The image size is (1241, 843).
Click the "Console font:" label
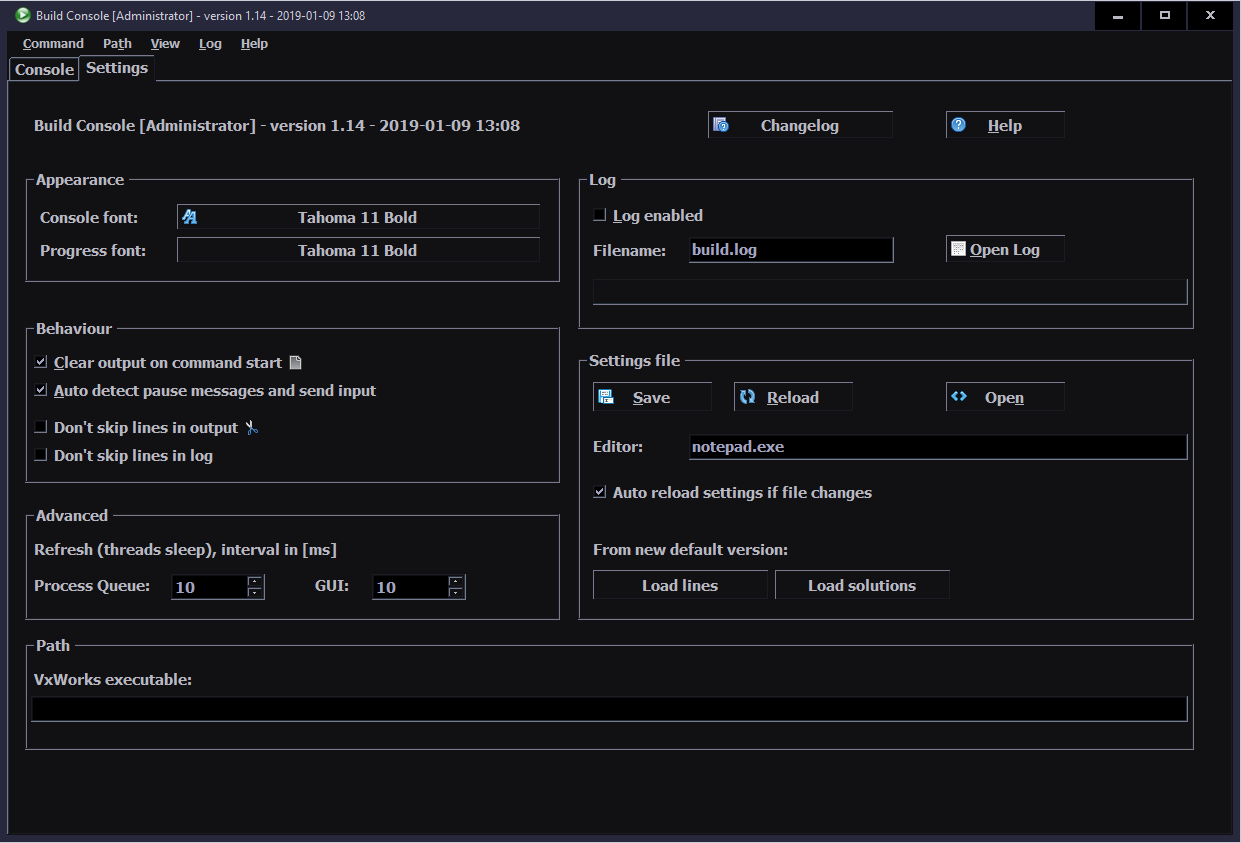click(x=89, y=217)
